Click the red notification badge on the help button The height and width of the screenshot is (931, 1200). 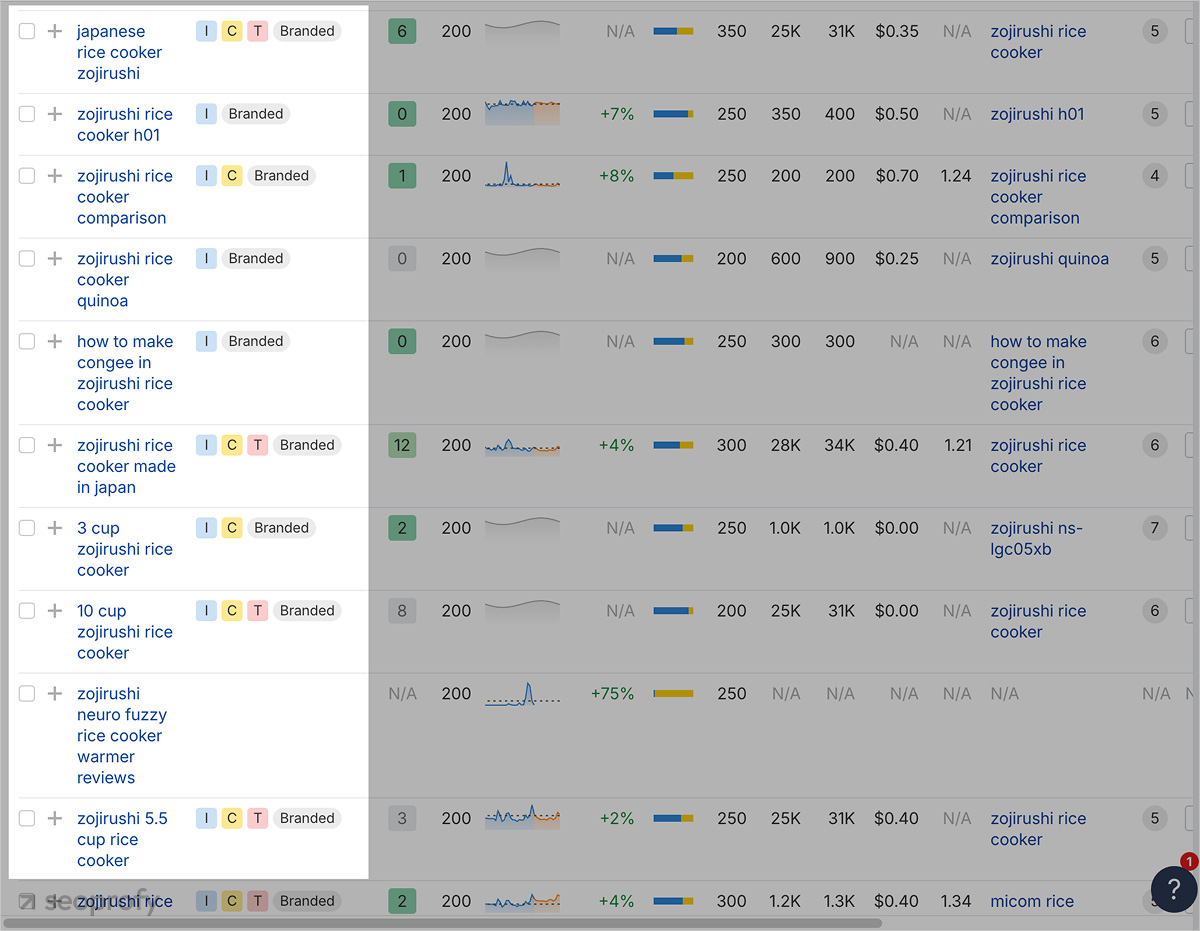[1188, 861]
